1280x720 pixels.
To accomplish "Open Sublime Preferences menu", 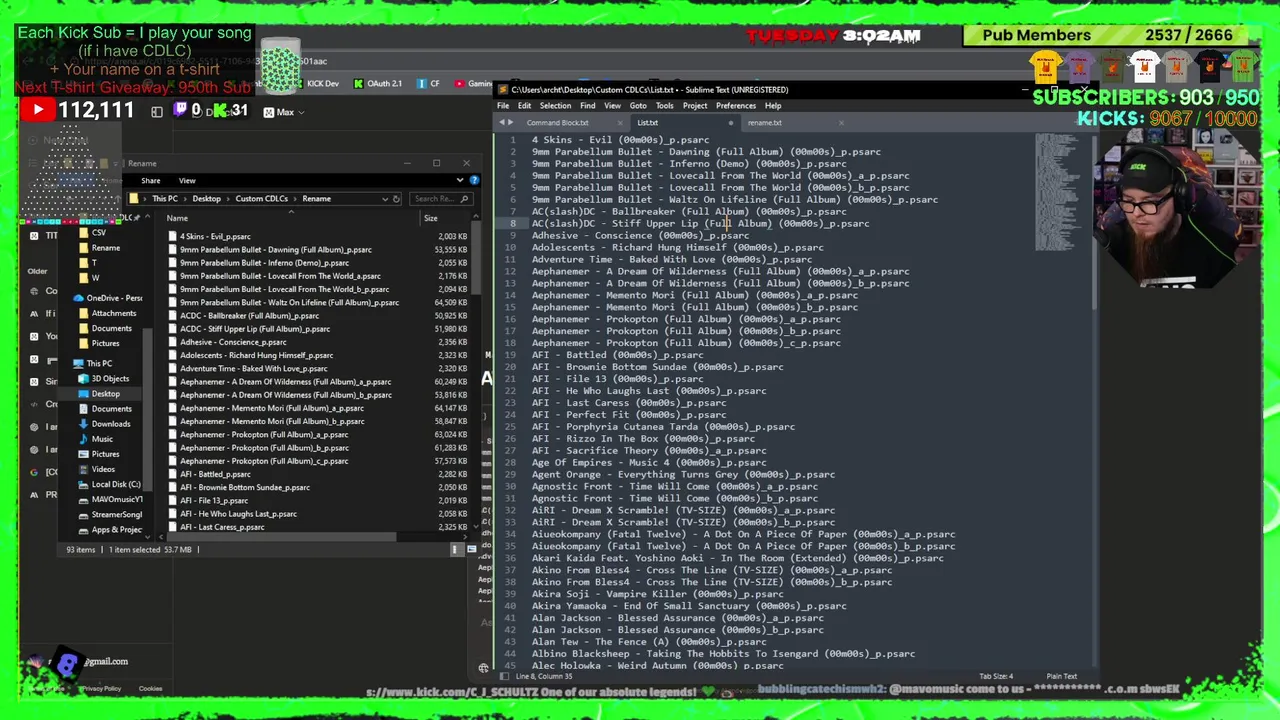I will pos(736,106).
